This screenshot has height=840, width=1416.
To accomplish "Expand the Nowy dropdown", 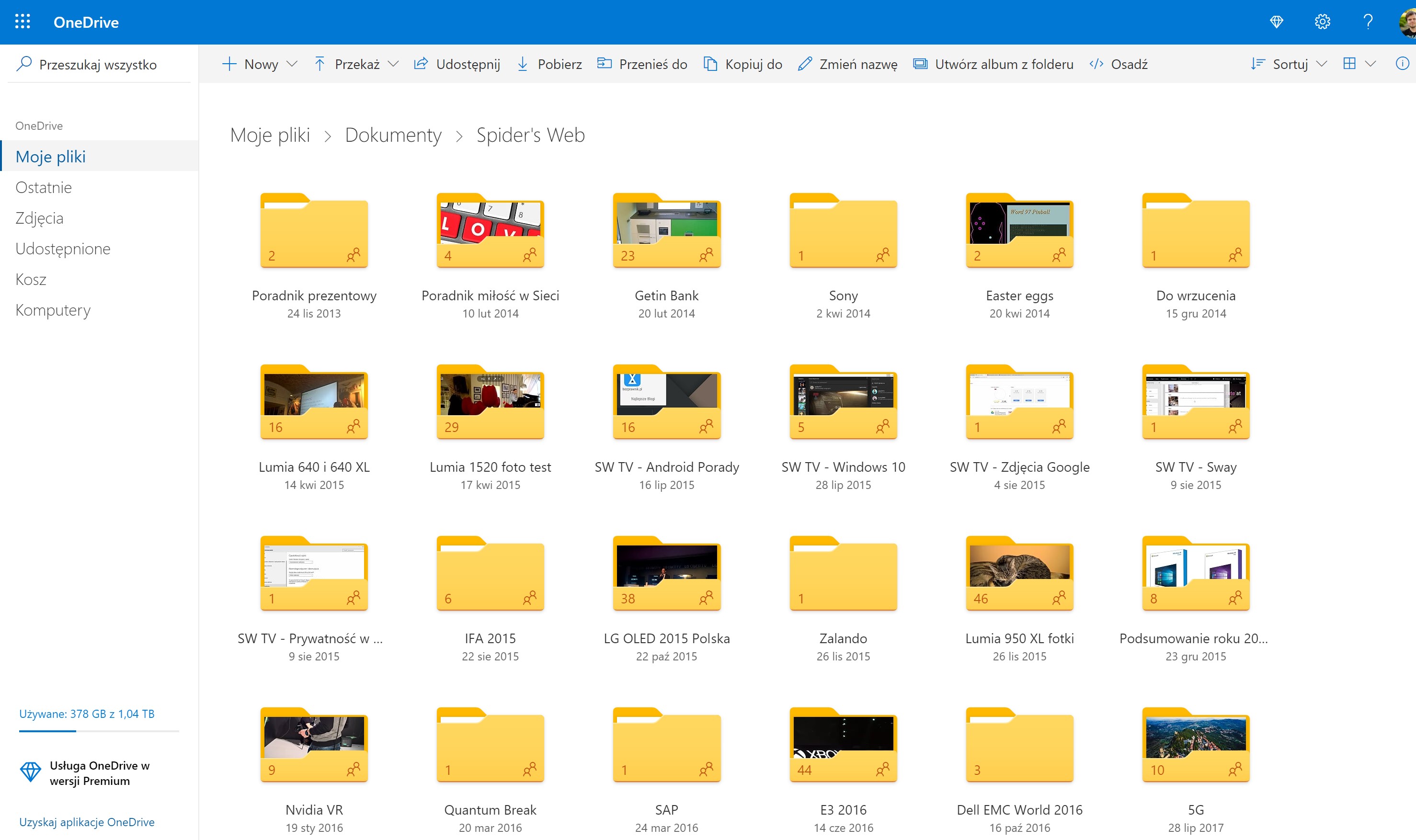I will pos(292,64).
